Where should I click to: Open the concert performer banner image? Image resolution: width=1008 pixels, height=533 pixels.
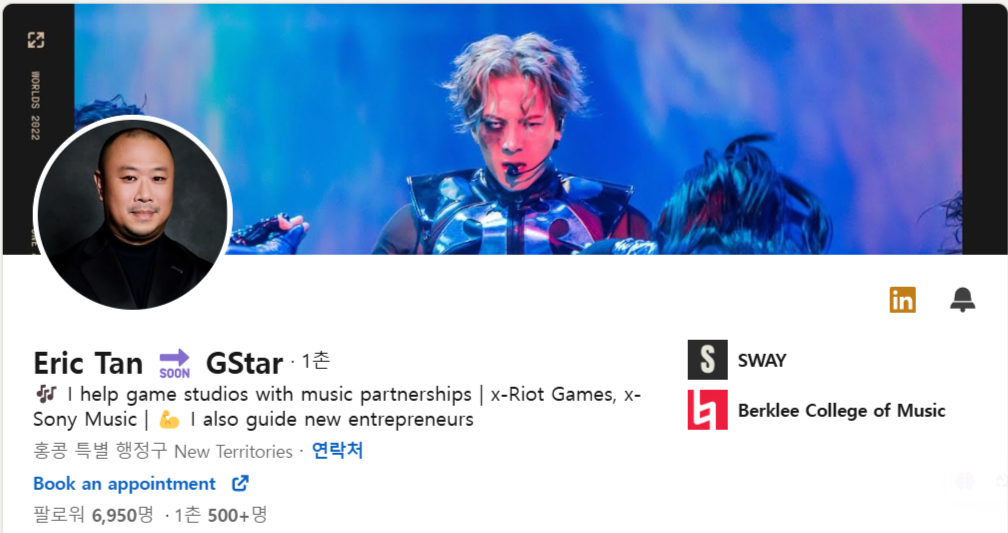click(x=518, y=129)
